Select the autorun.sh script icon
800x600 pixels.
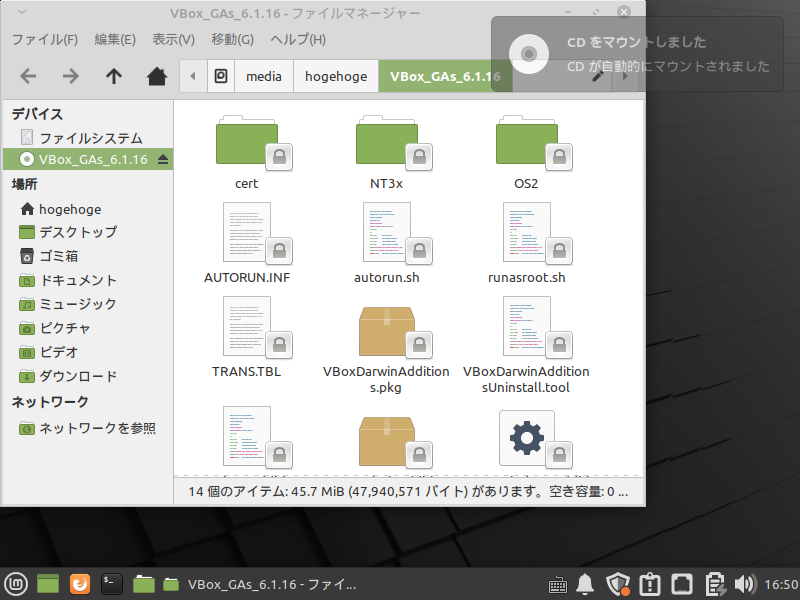[x=387, y=233]
